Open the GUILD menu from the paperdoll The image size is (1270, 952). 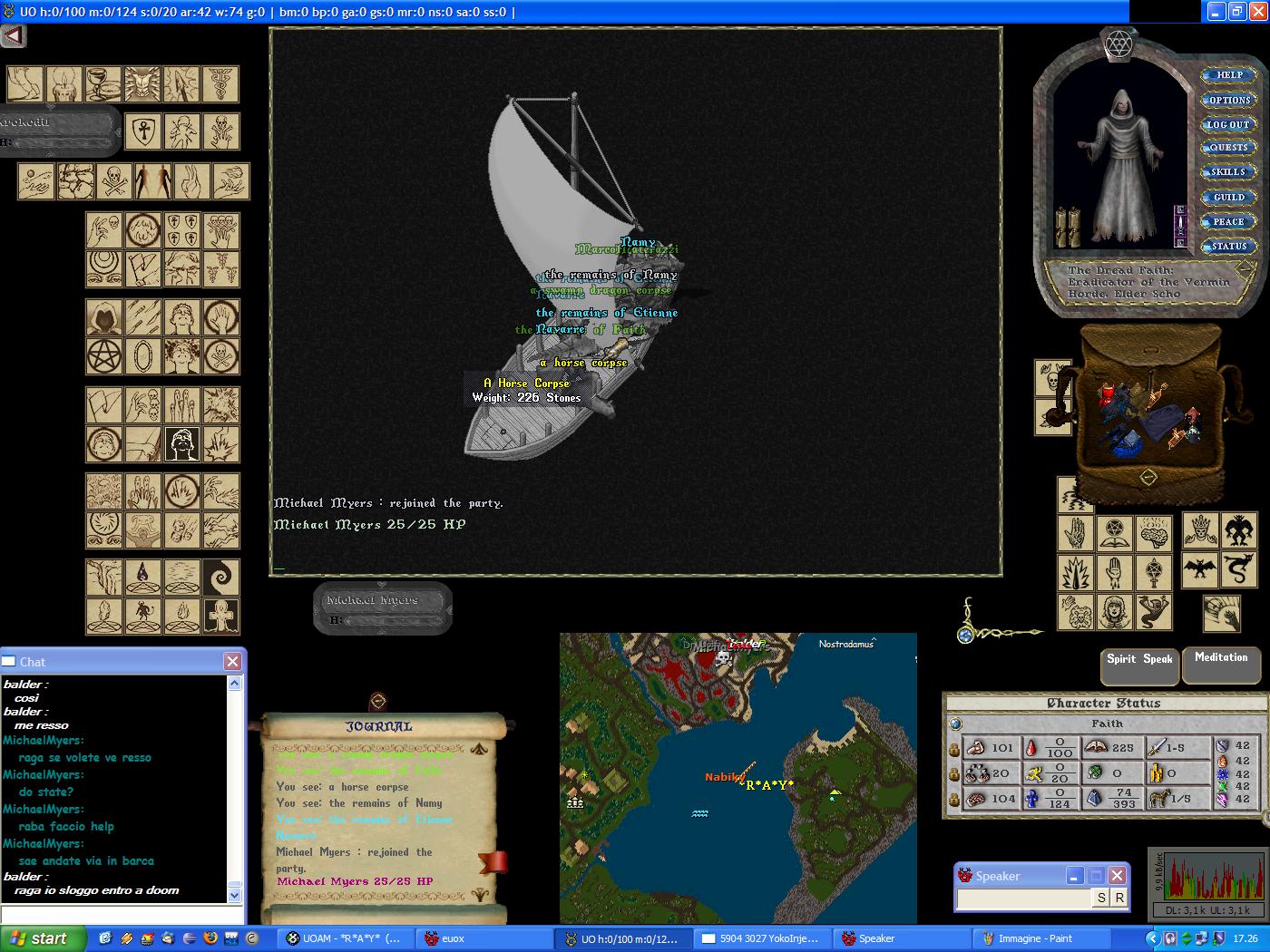[1229, 197]
